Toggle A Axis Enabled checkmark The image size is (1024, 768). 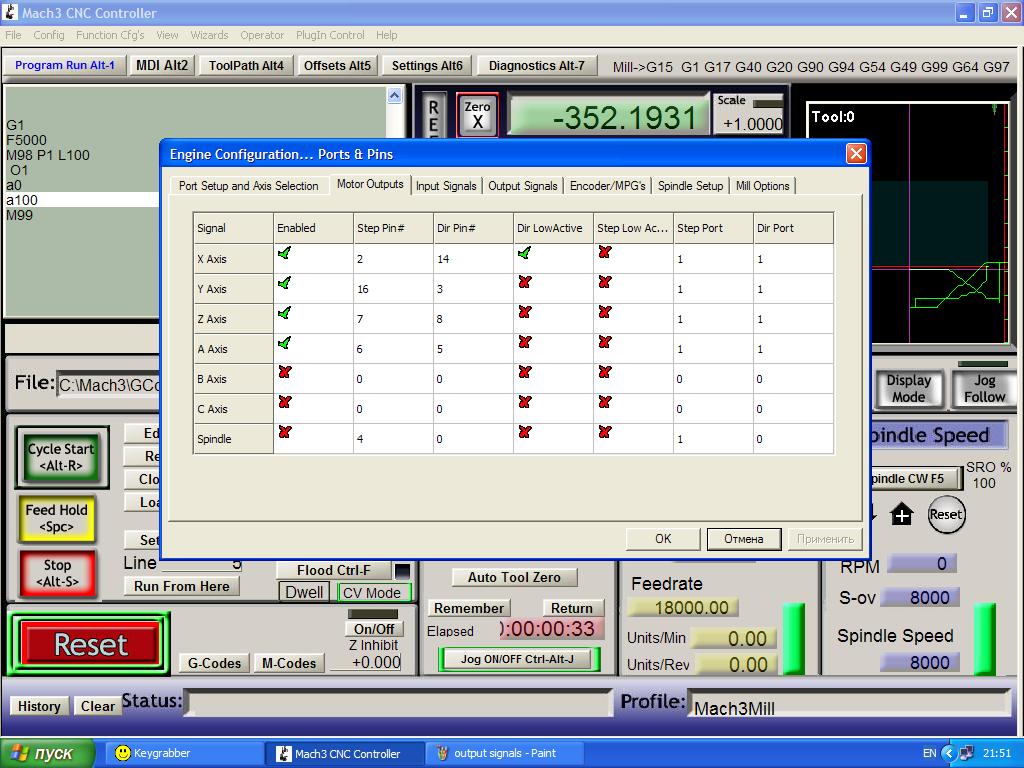284,343
